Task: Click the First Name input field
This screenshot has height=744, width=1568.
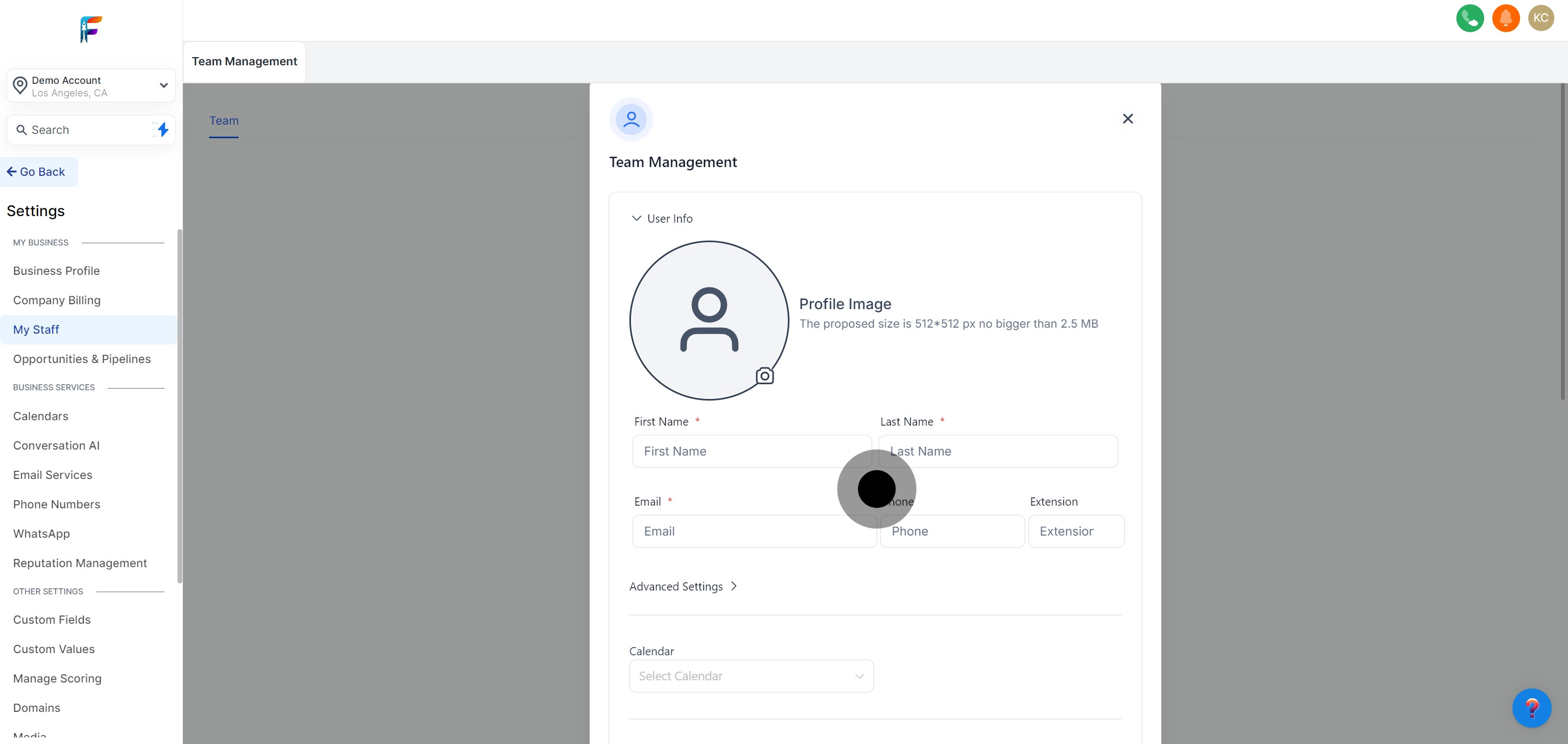Action: 751,451
